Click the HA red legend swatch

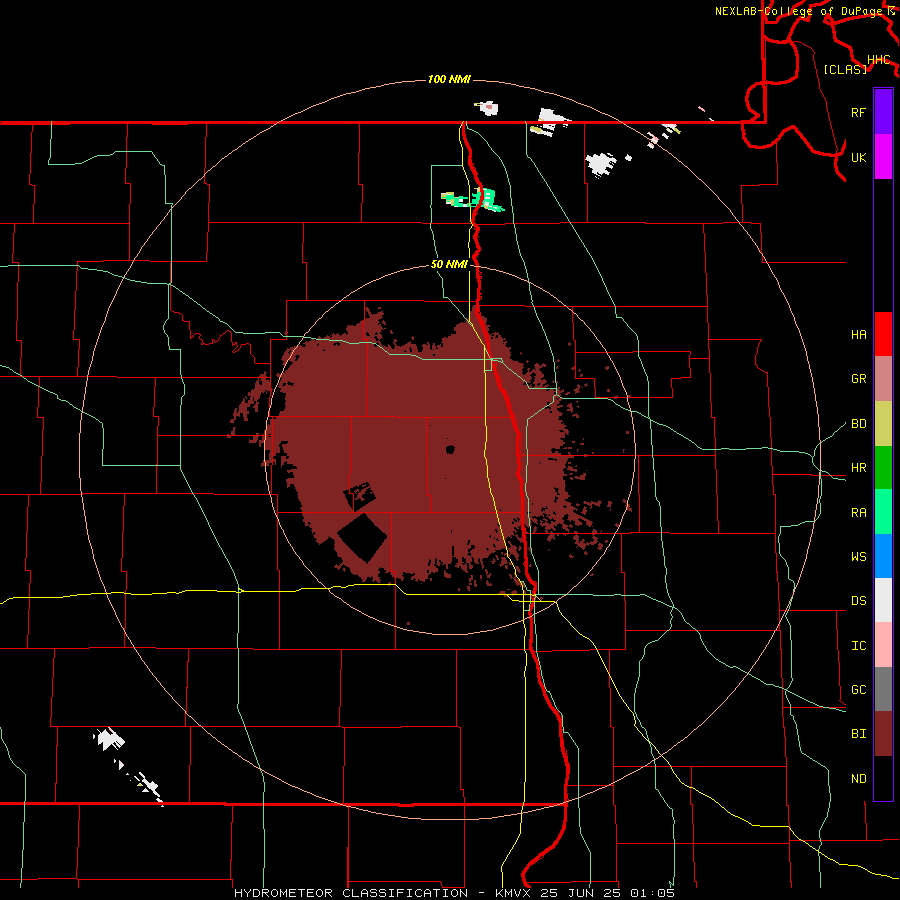pos(883,334)
